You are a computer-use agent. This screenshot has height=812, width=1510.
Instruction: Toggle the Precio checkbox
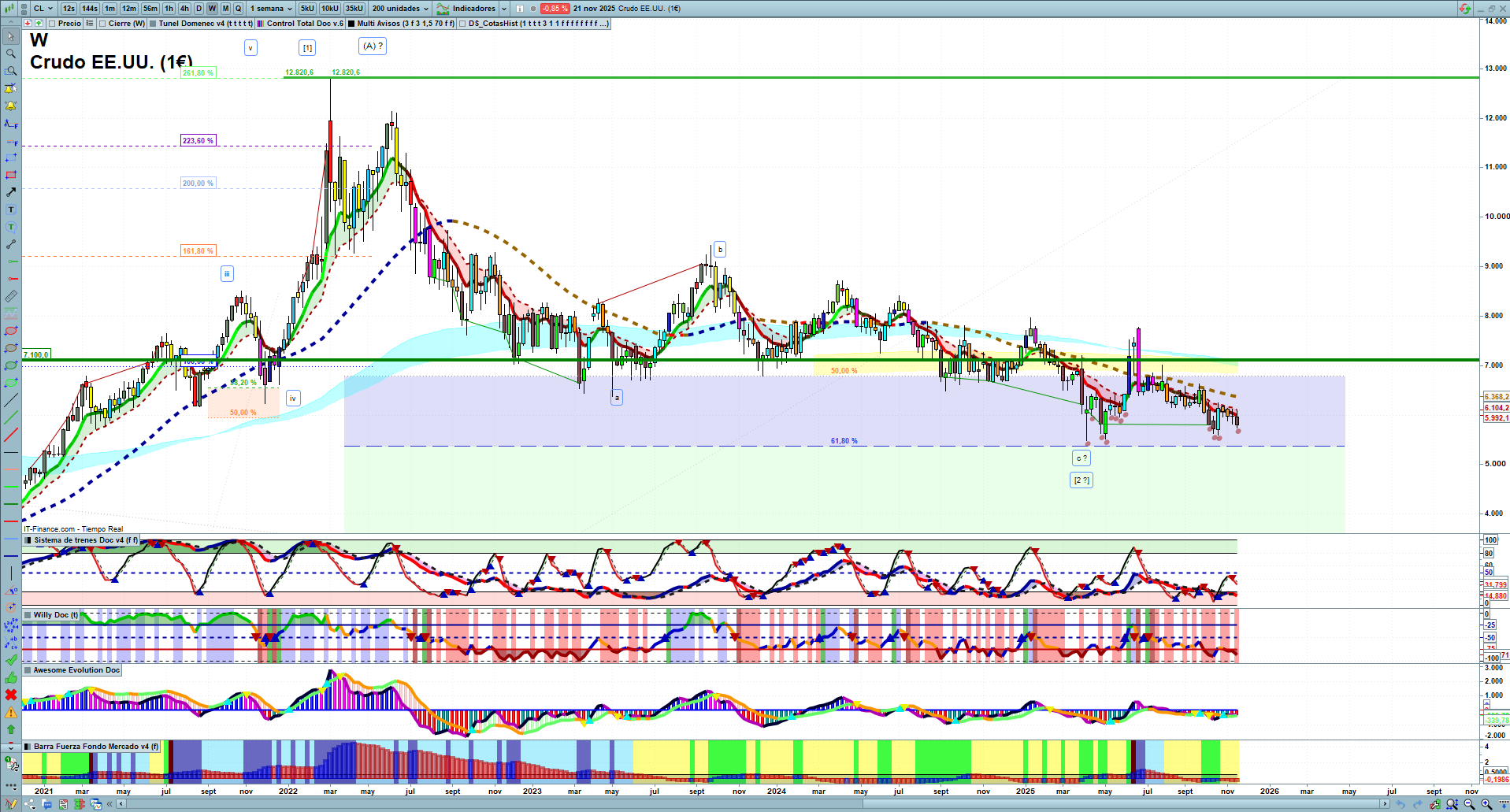[x=52, y=24]
